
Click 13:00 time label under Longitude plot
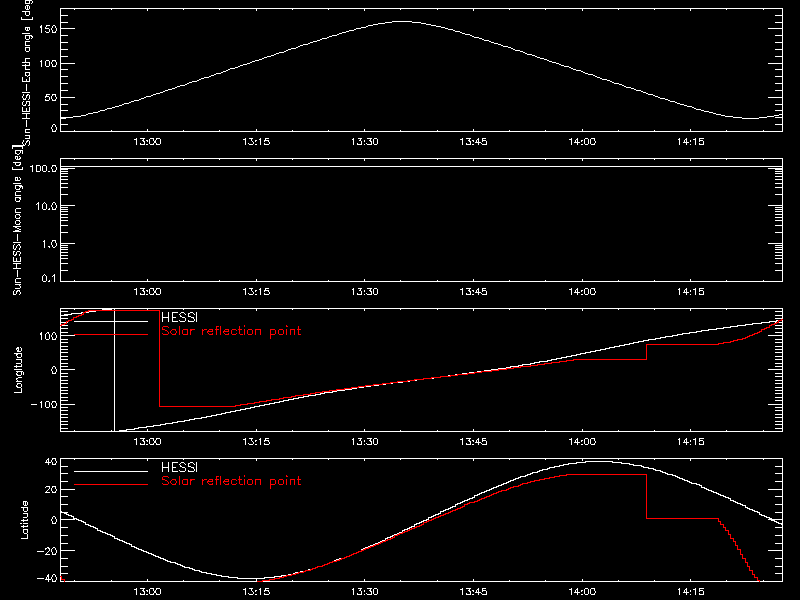(x=147, y=442)
